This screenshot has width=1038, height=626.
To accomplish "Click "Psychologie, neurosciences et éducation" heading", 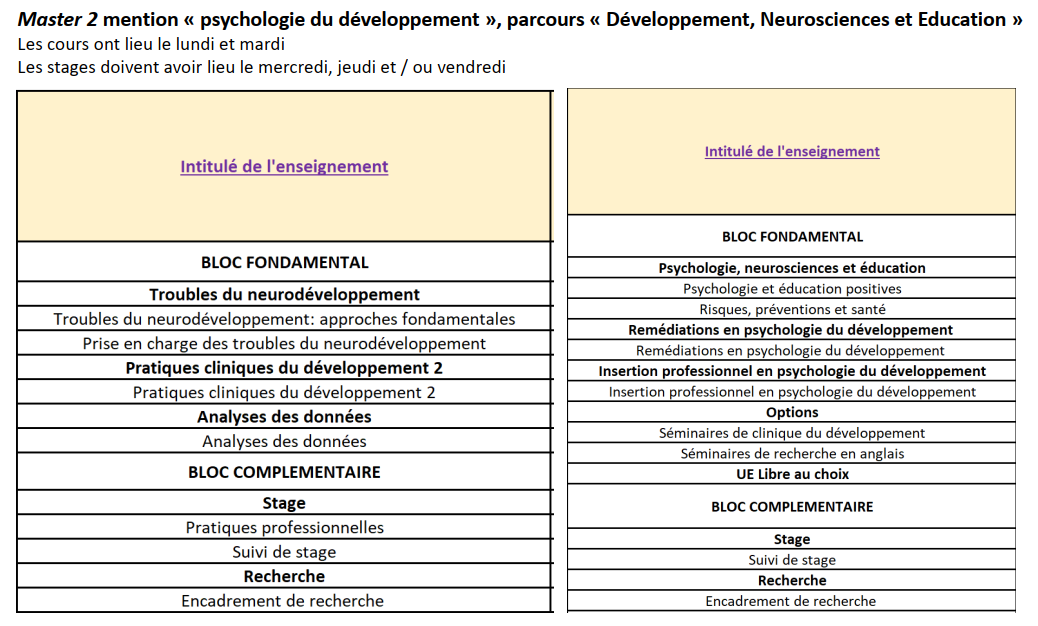I will [x=791, y=268].
